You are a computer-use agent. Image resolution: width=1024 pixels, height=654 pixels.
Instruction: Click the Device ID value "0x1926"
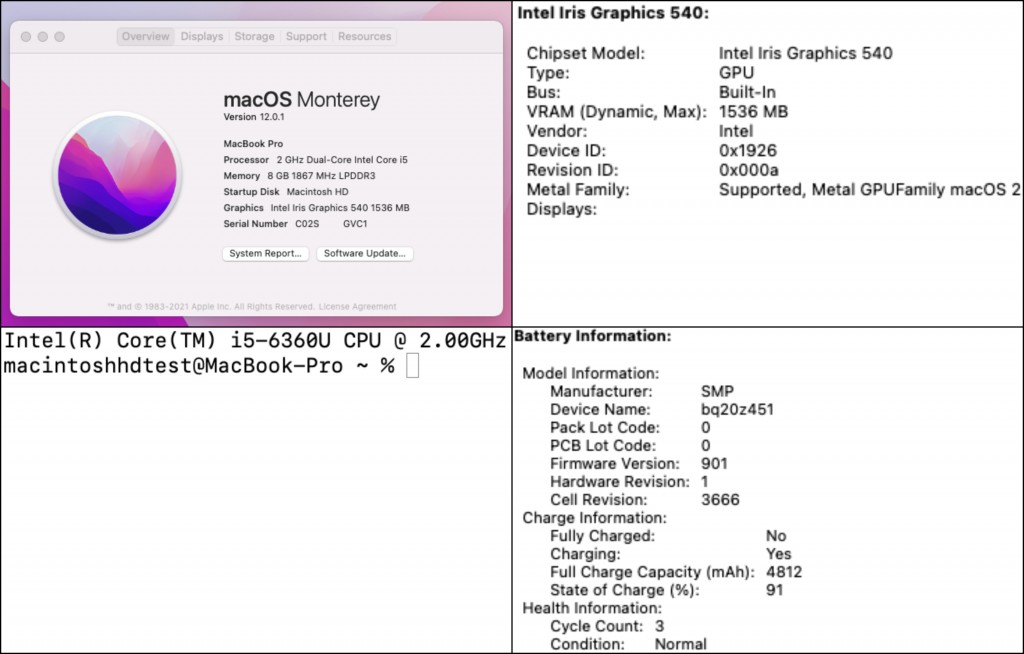click(748, 150)
